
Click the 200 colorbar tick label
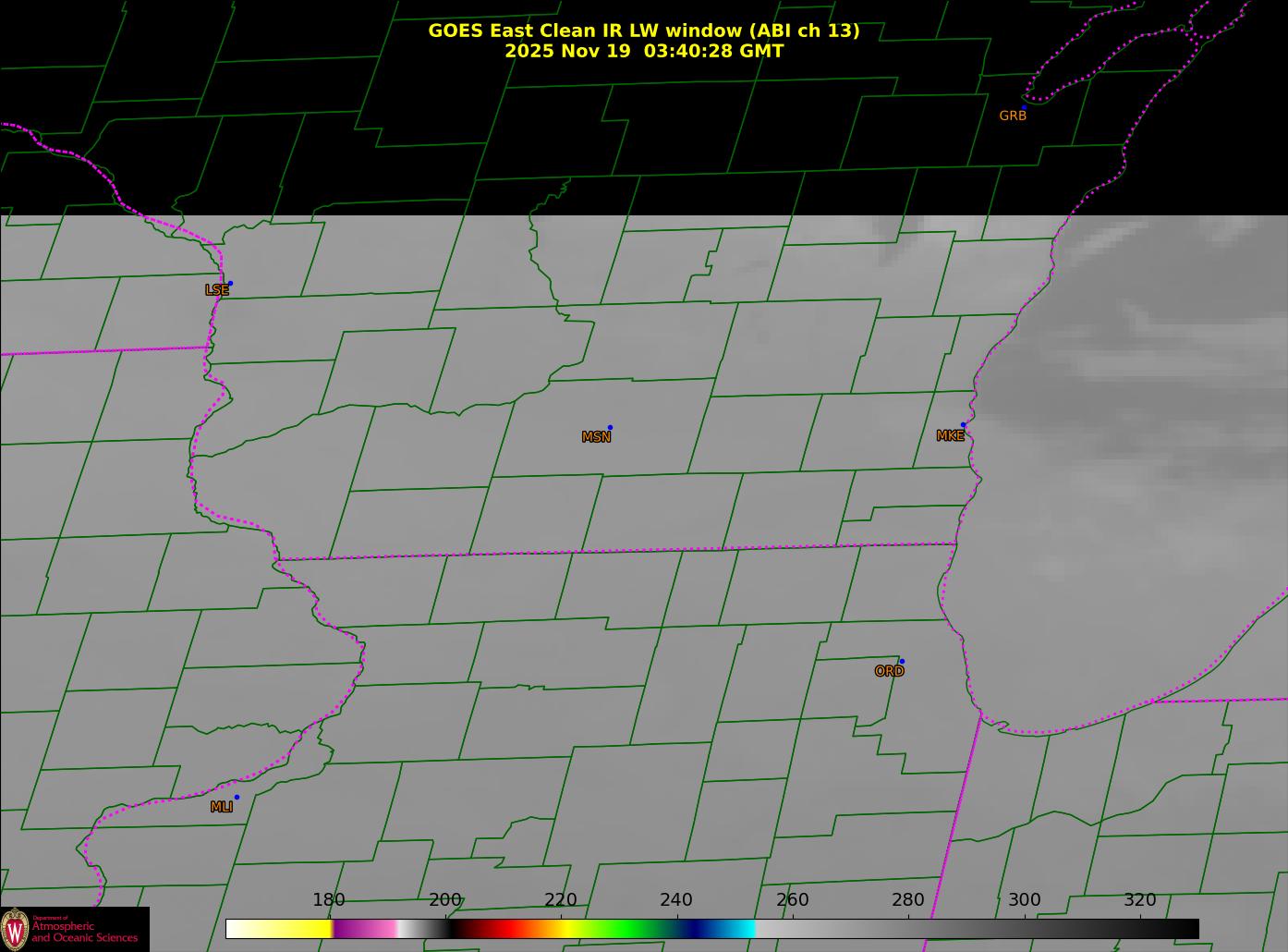444,900
